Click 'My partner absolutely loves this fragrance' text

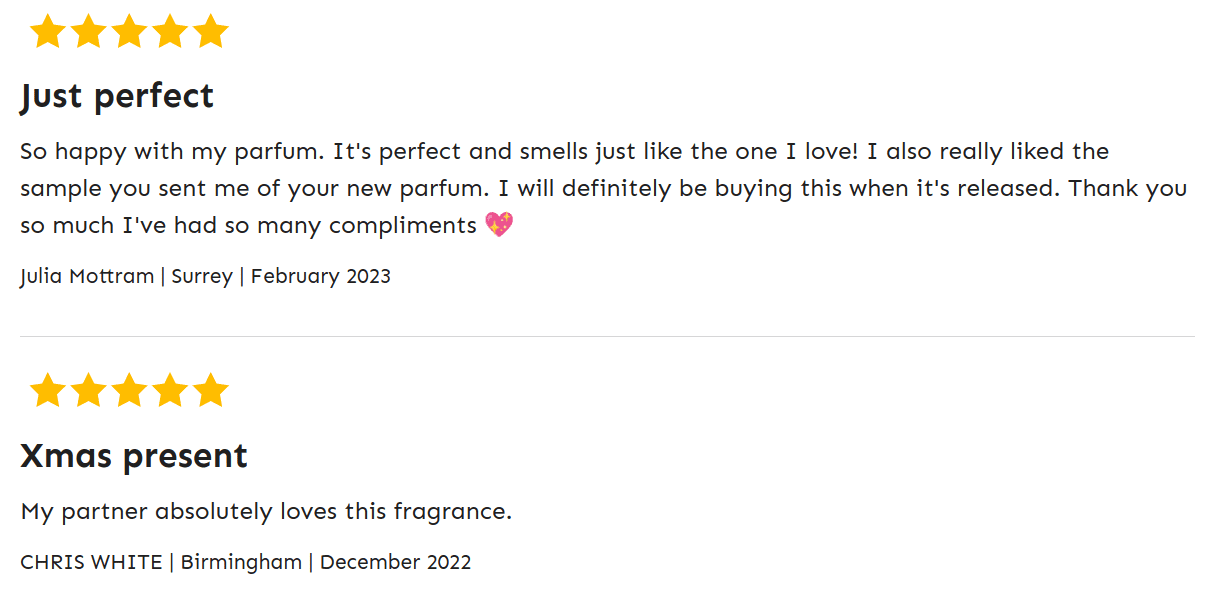(x=266, y=512)
